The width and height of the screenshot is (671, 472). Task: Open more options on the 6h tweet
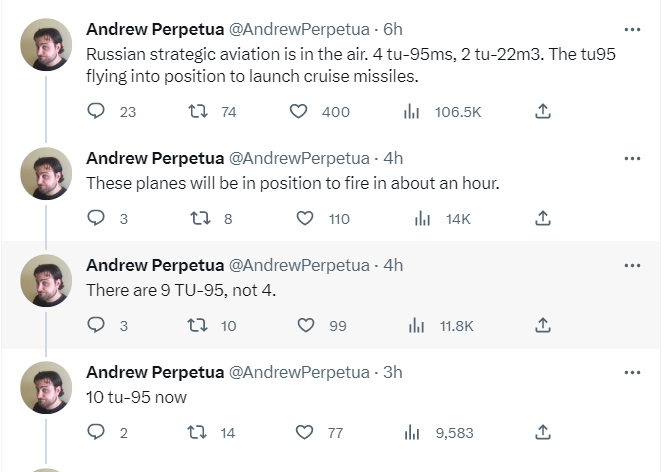[x=631, y=30]
